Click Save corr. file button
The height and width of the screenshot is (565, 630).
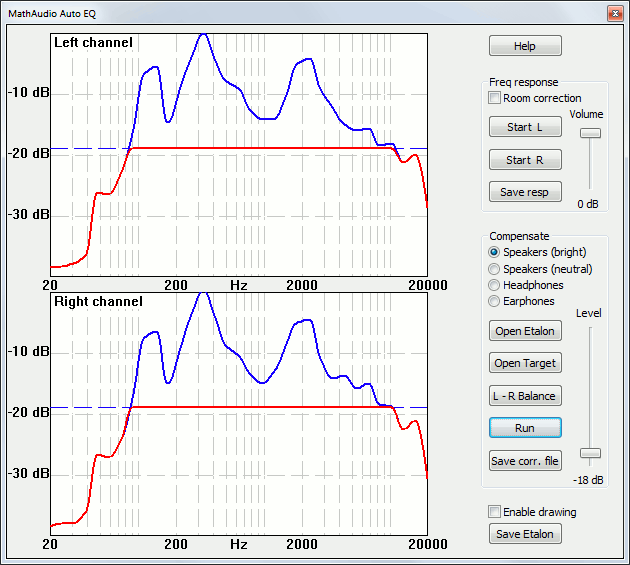tap(525, 461)
